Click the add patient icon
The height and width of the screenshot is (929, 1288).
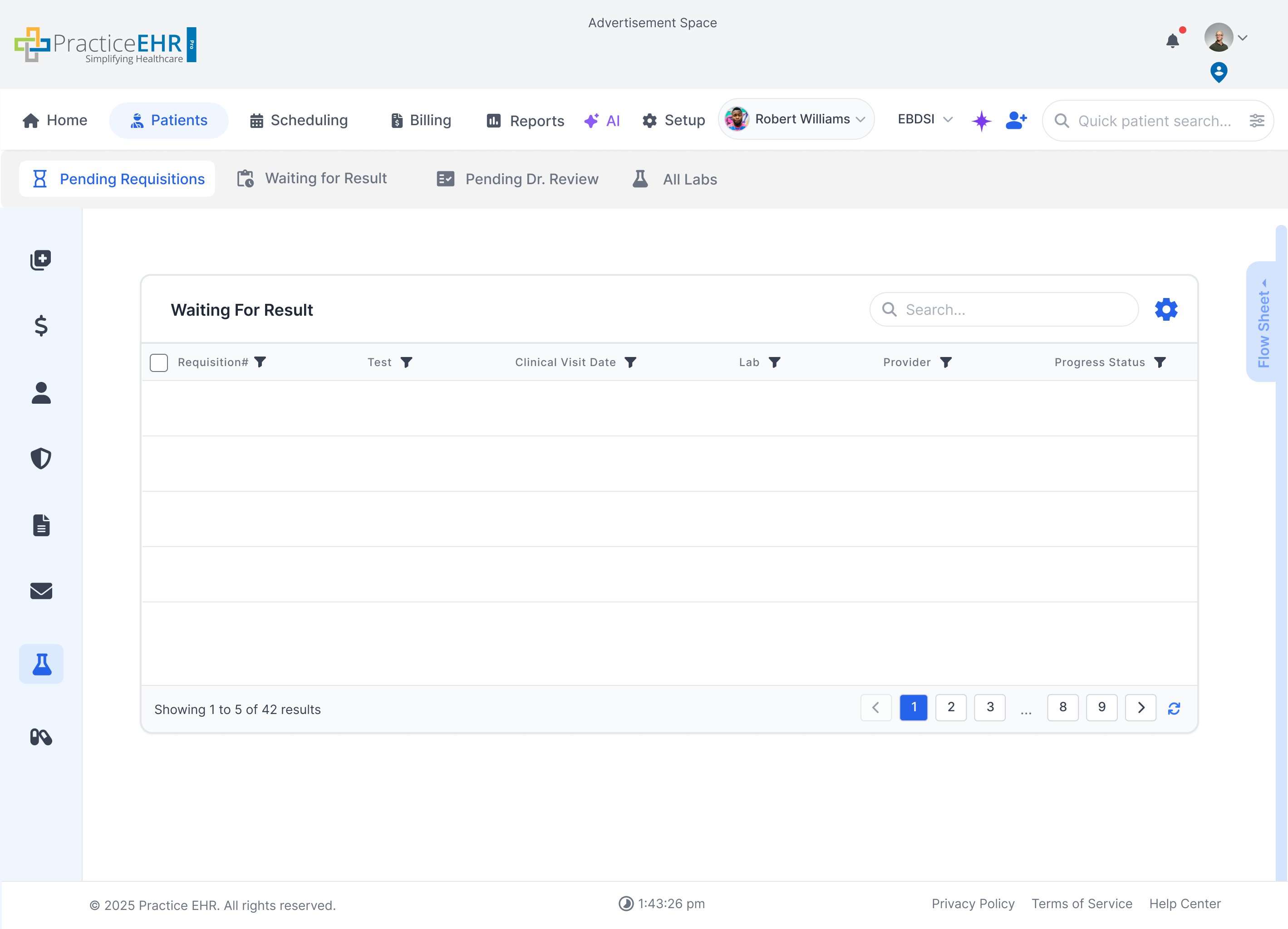1016,120
